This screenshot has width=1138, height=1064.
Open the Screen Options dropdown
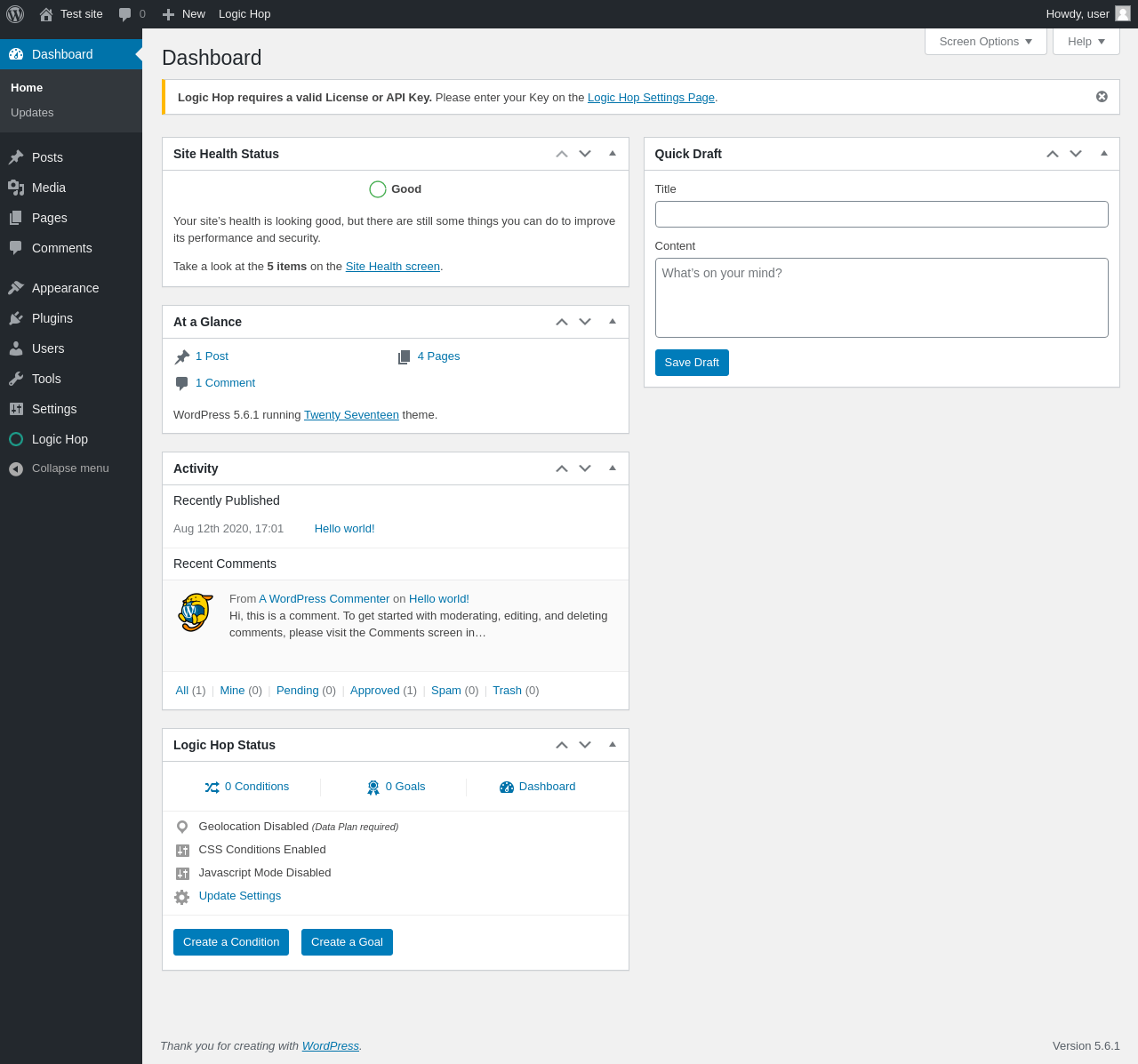click(986, 42)
